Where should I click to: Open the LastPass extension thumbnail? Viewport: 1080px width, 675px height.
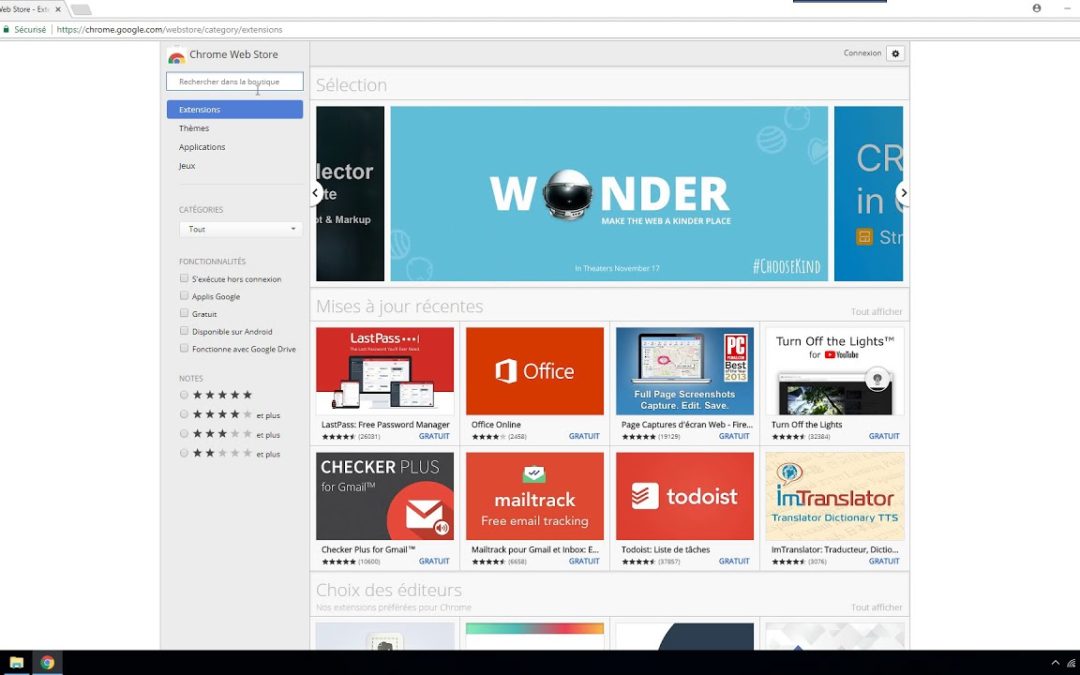pyautogui.click(x=384, y=370)
